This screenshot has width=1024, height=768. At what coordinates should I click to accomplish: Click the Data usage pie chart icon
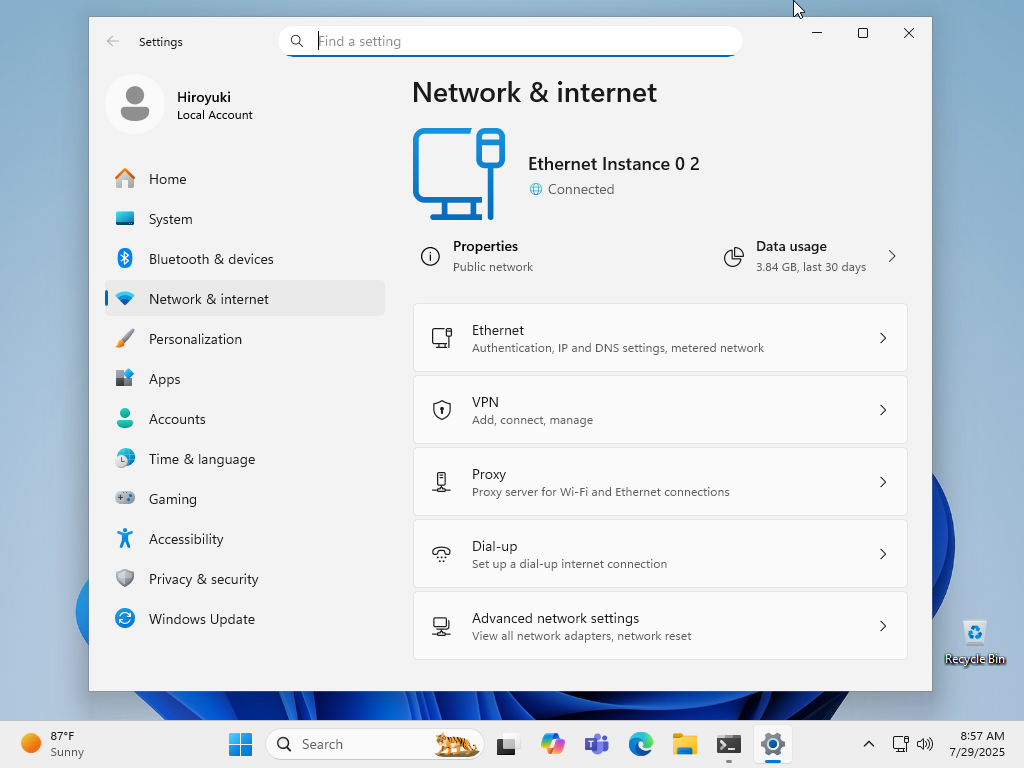733,256
